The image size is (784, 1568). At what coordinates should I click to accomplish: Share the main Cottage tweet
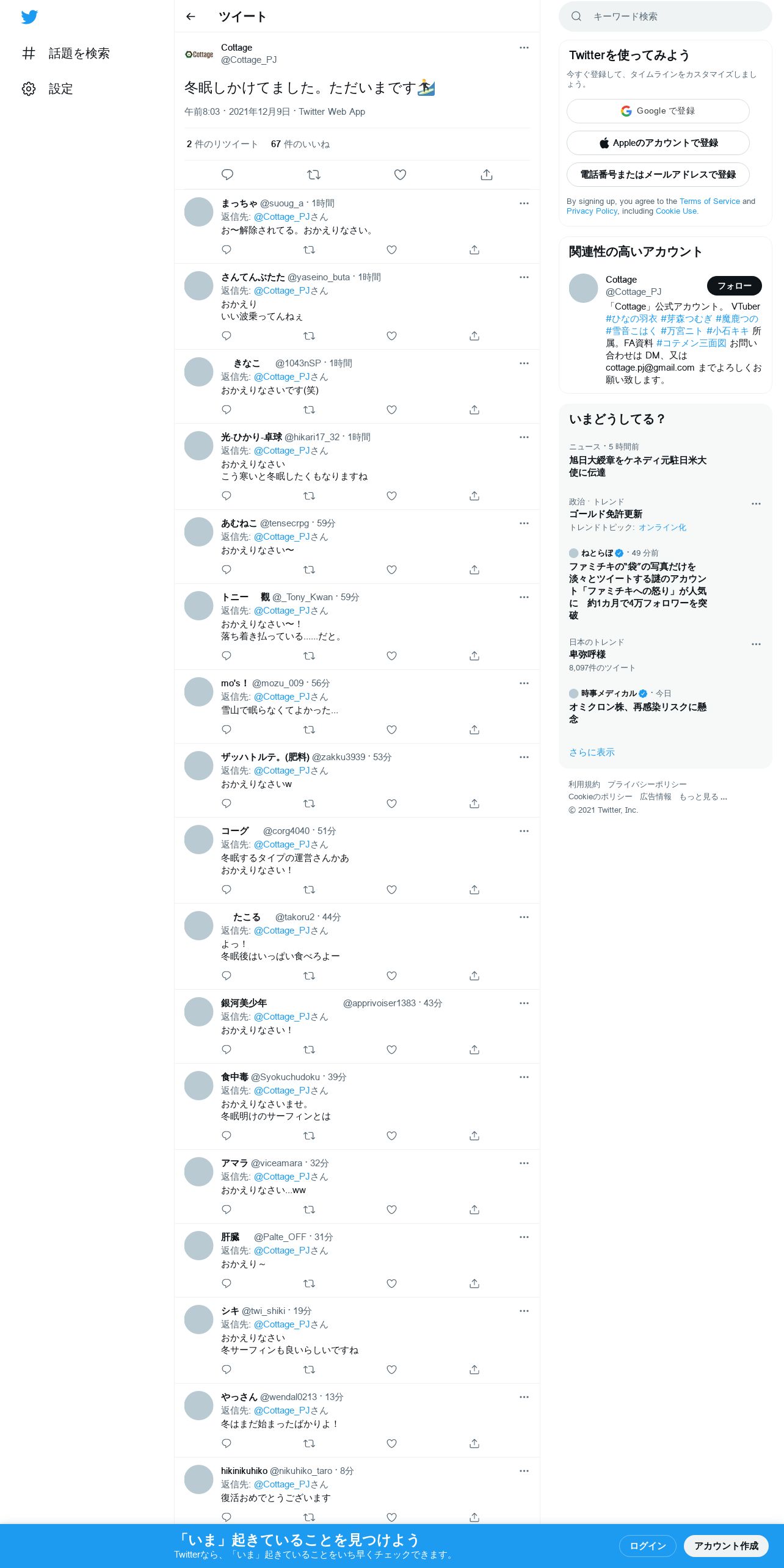(x=487, y=175)
